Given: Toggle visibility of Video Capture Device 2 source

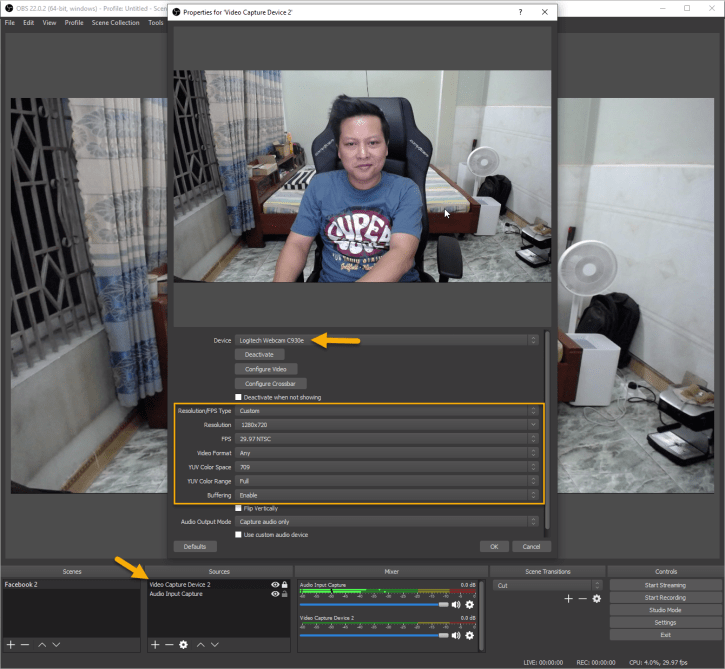Looking at the screenshot, I should [x=274, y=584].
